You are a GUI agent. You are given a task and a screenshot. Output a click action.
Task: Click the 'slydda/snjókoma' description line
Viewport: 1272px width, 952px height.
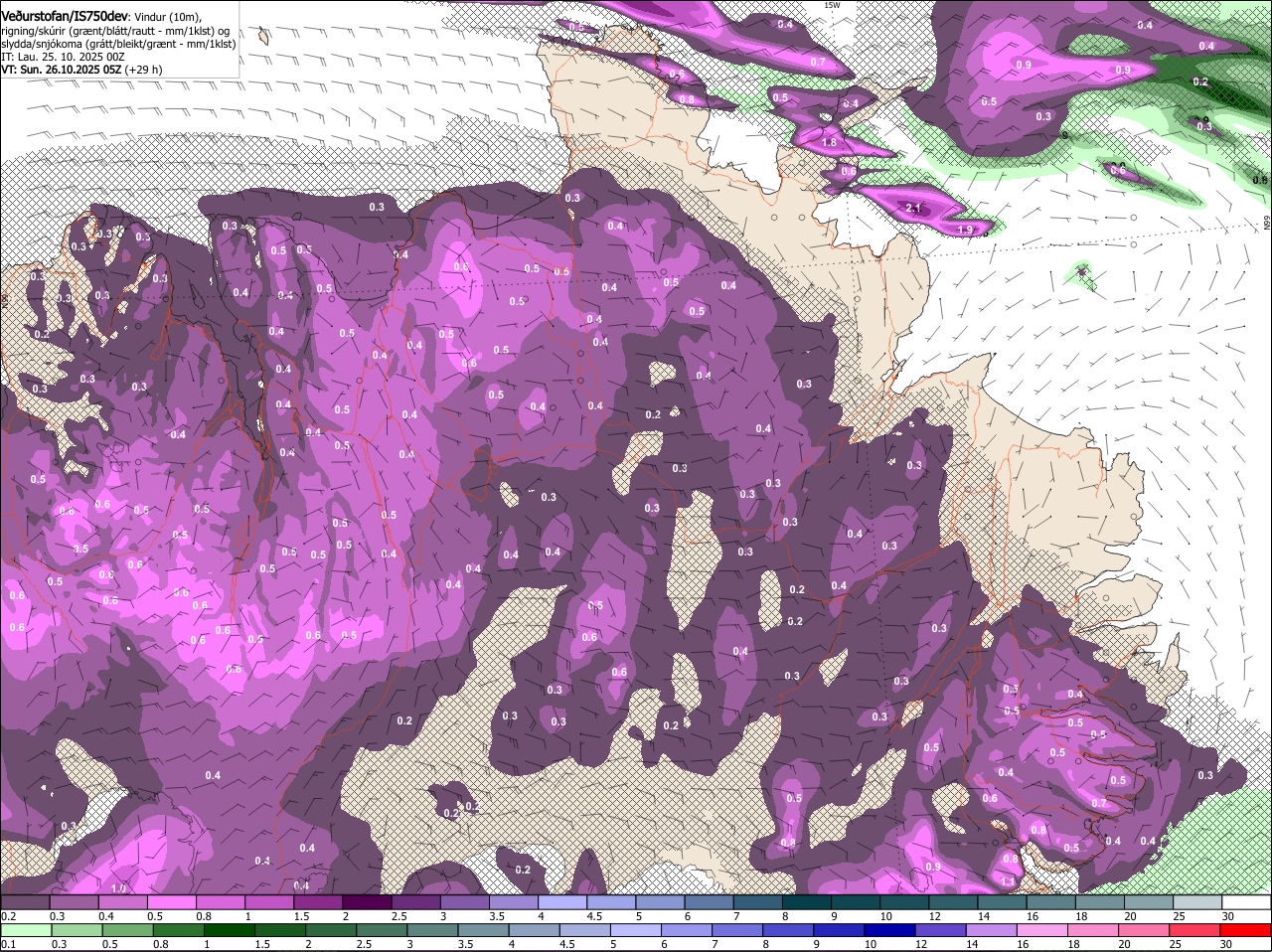click(118, 44)
